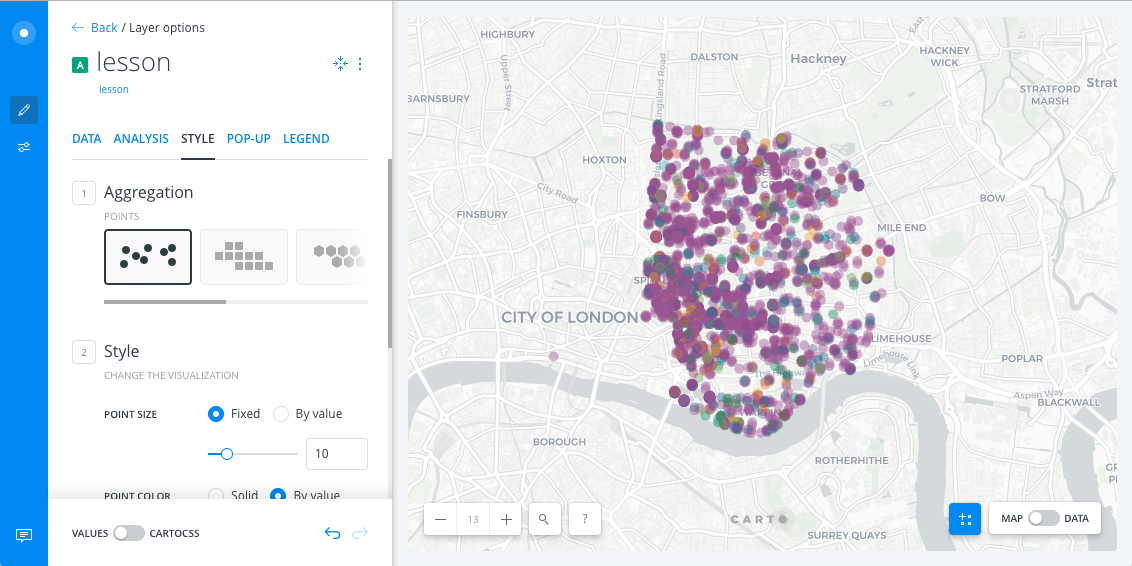Viewport: 1132px width, 566px height.
Task: Toggle VALUES to CARTOCSS switch
Action: coord(129,534)
